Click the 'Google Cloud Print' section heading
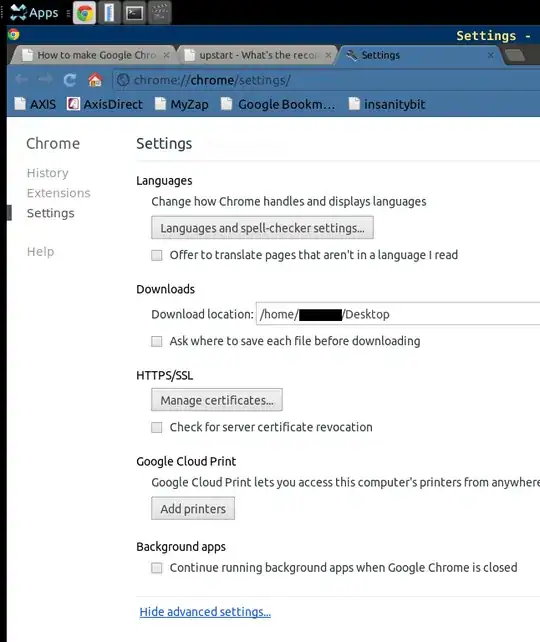The height and width of the screenshot is (642, 540). point(186,461)
